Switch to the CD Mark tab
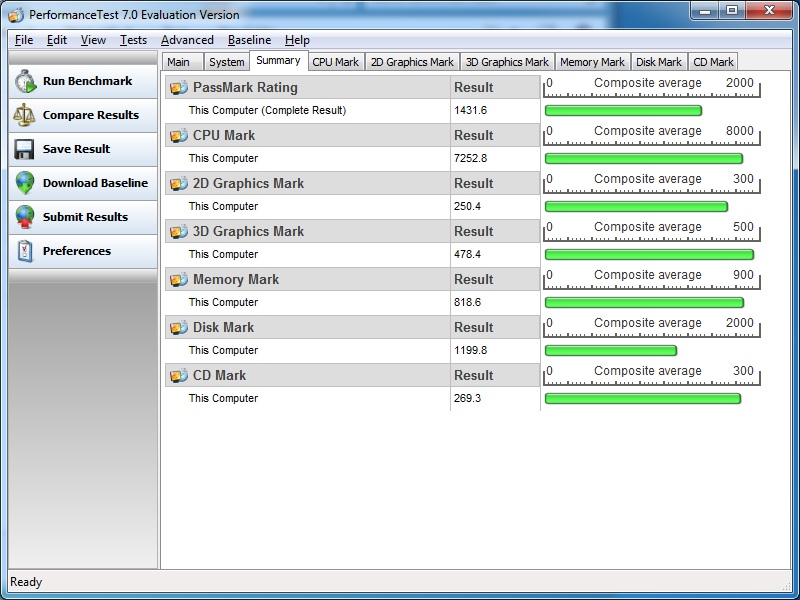Image resolution: width=800 pixels, height=600 pixels. click(713, 62)
